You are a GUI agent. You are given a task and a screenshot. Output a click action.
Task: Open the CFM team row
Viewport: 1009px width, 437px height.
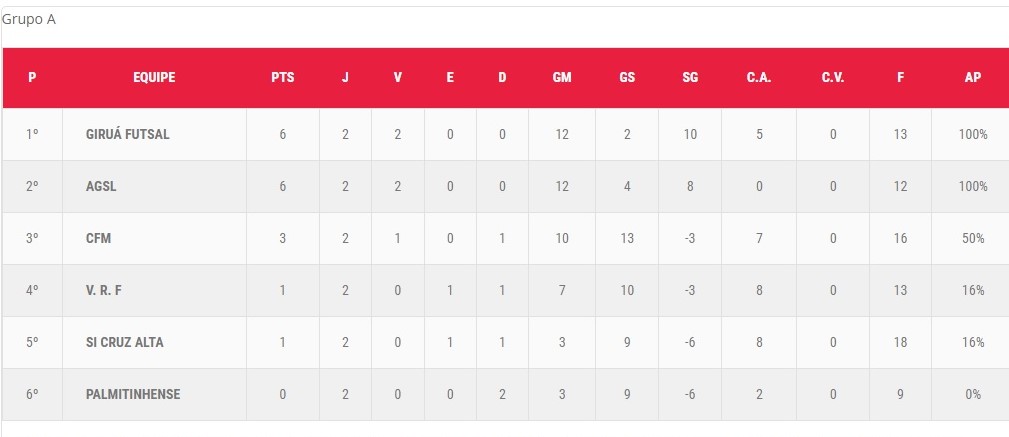(x=99, y=238)
